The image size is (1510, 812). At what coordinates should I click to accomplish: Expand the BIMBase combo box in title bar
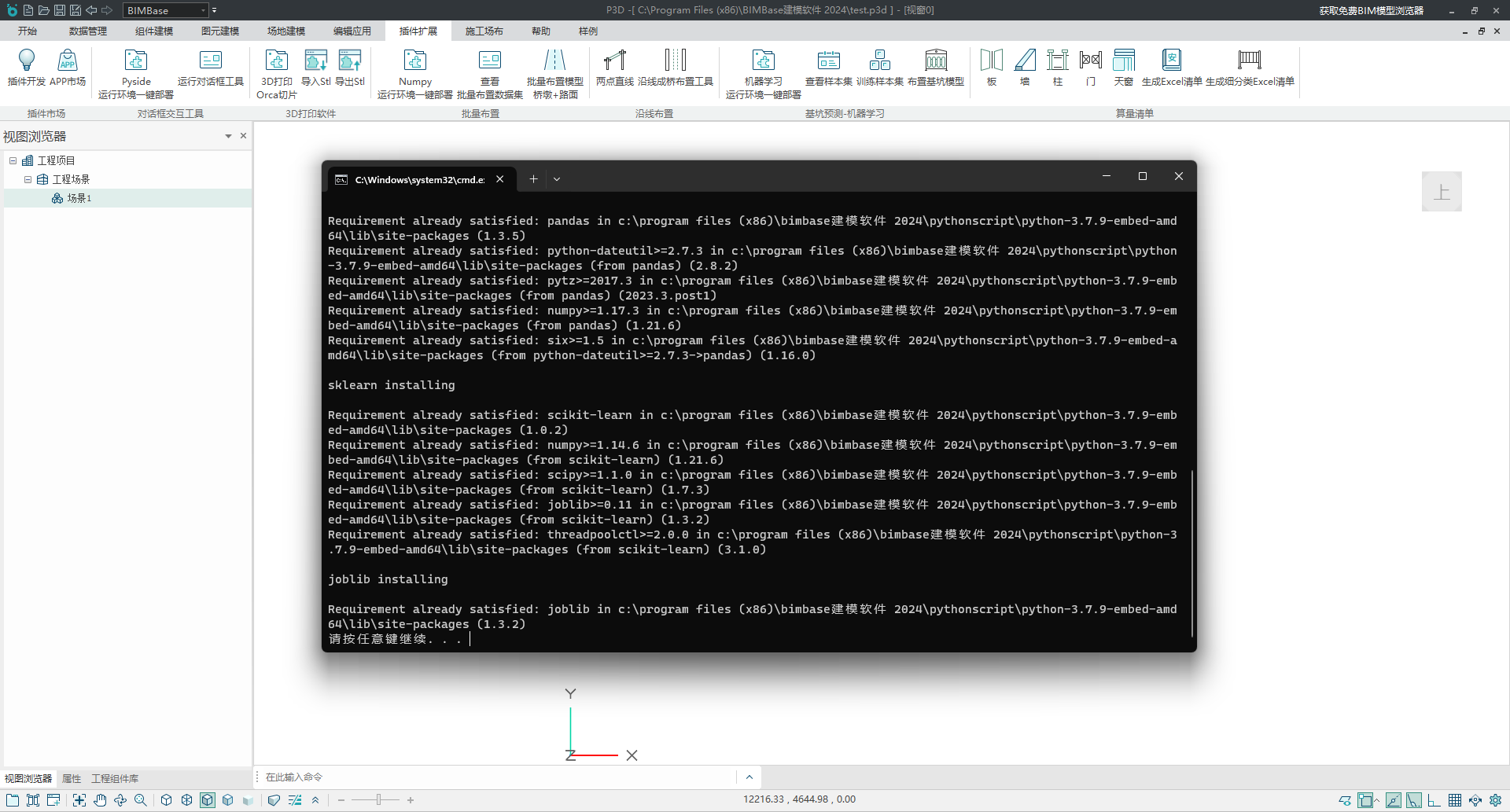coord(203,10)
